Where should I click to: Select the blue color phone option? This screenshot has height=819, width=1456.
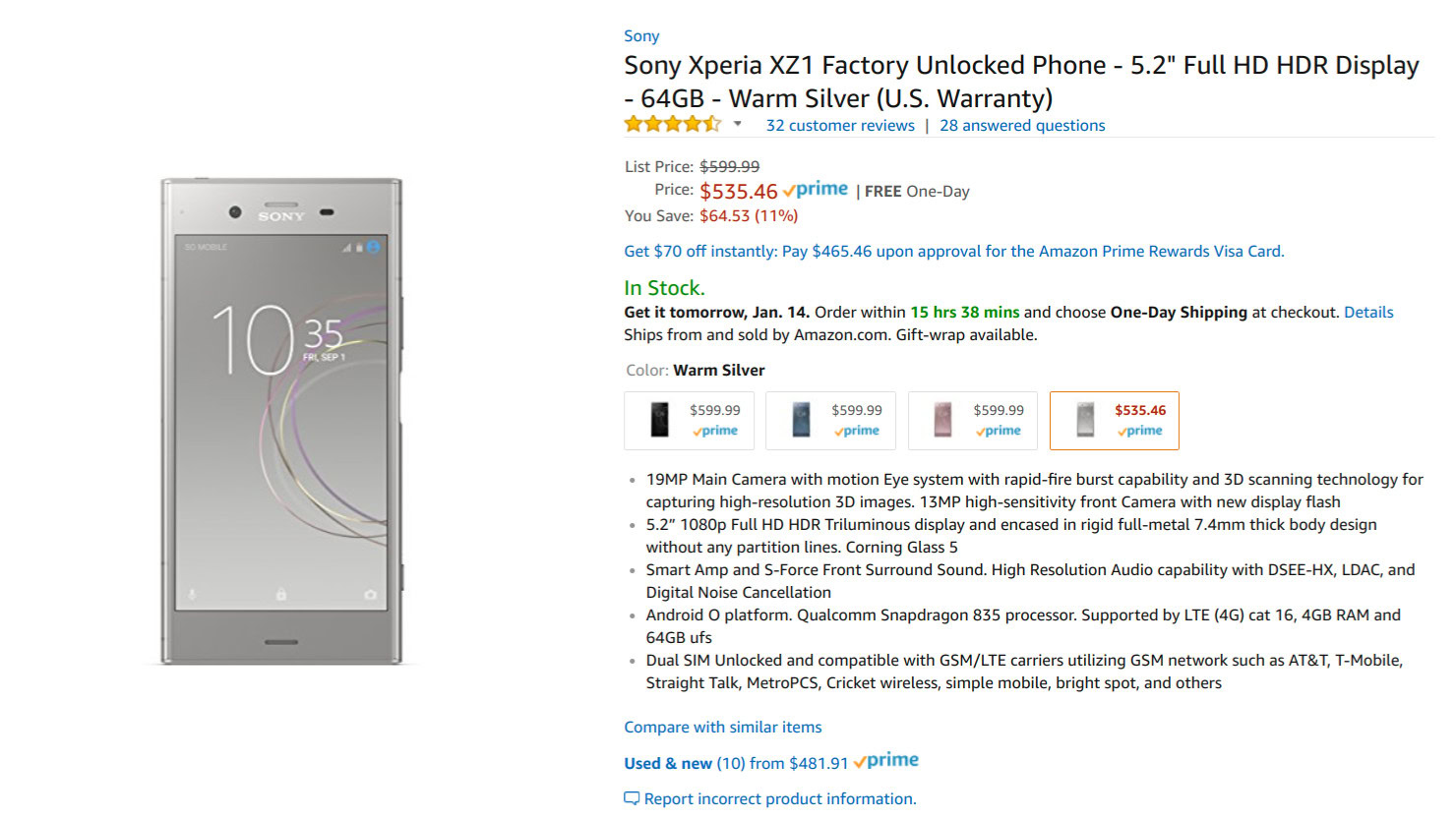point(830,421)
